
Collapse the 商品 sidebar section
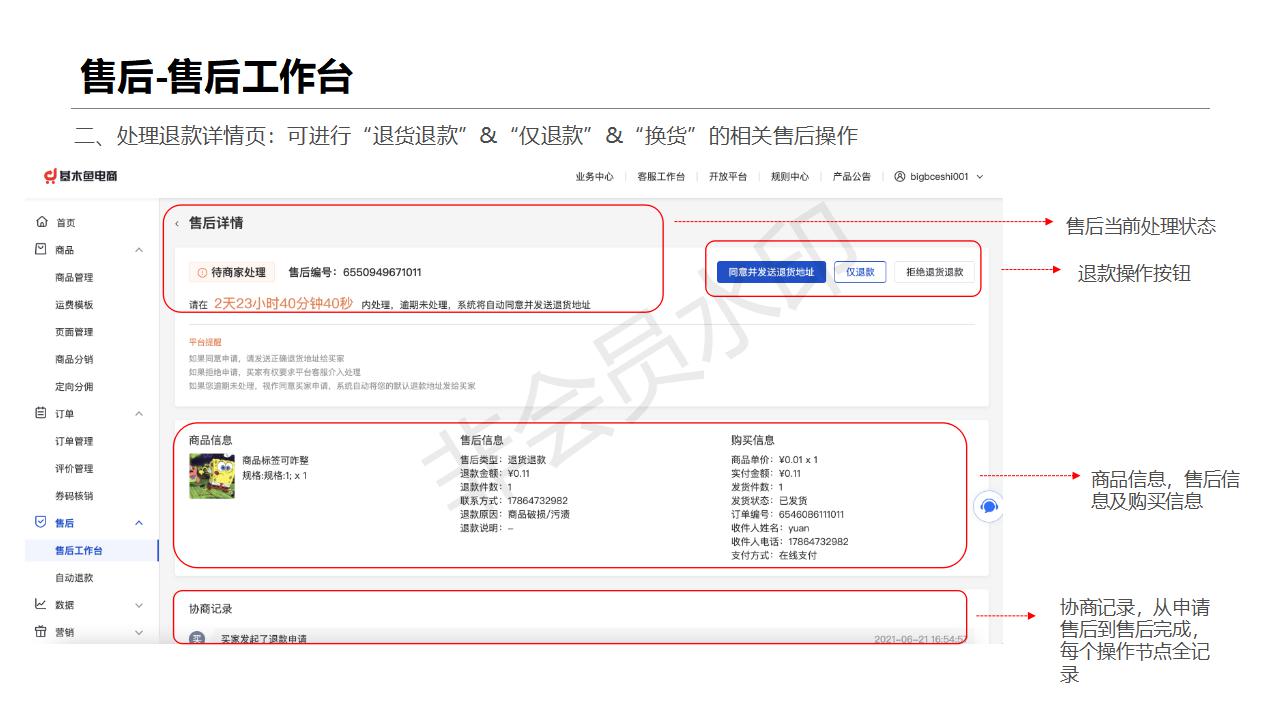pyautogui.click(x=139, y=250)
